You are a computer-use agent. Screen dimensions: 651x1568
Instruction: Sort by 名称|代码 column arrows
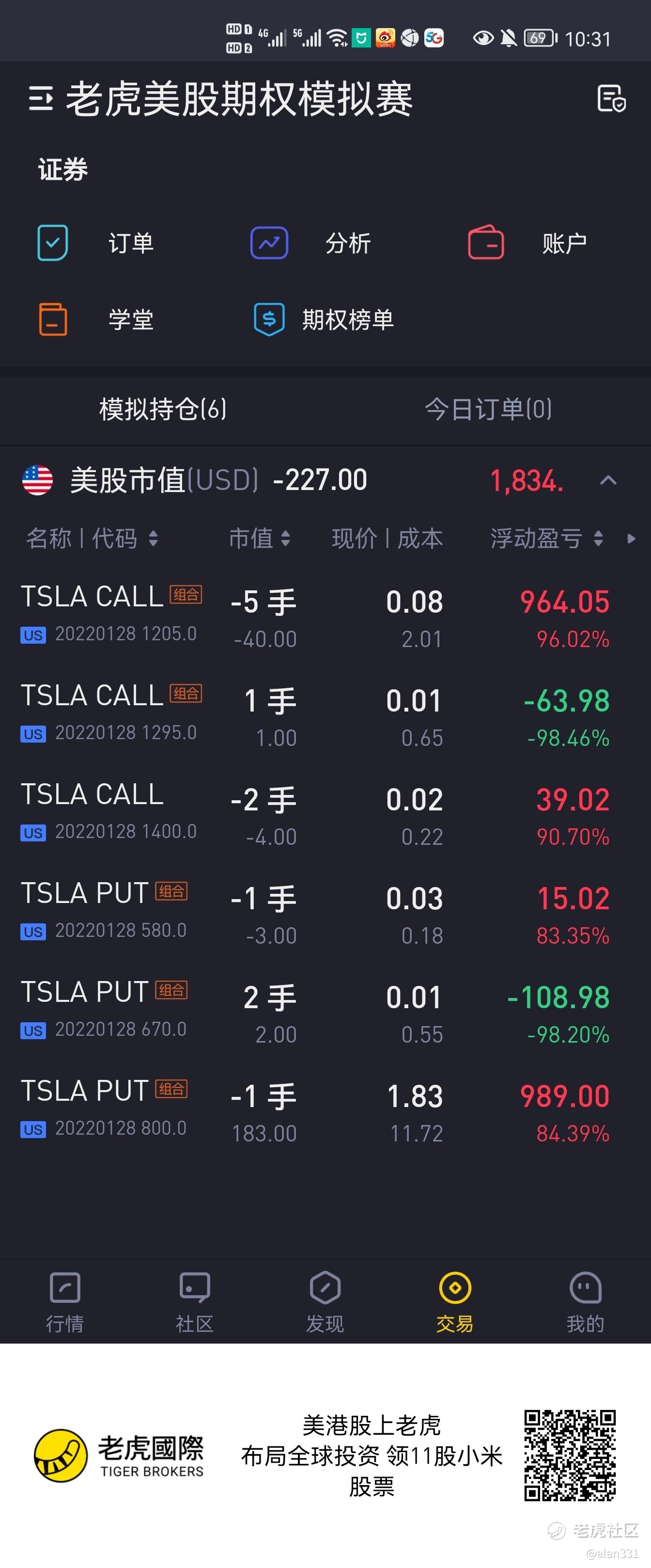[154, 538]
